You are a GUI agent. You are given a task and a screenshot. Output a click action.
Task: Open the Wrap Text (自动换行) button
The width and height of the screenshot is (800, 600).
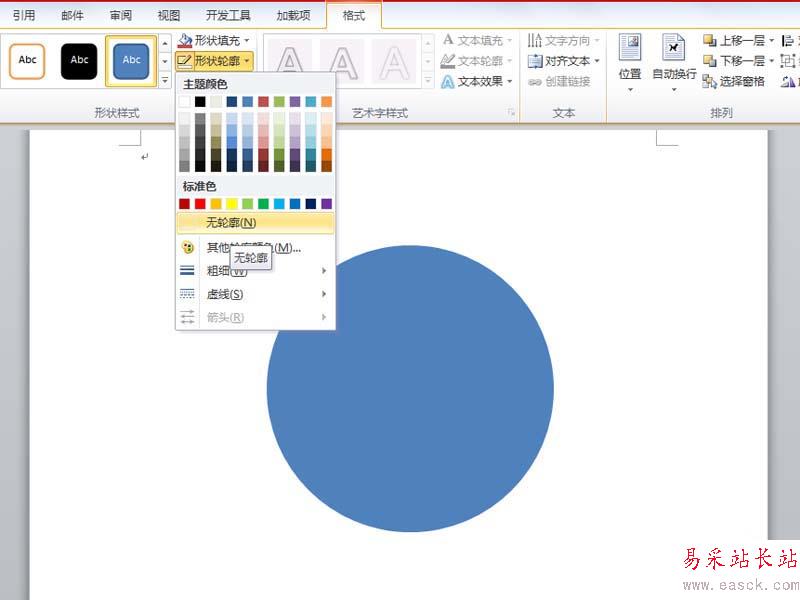(674, 62)
